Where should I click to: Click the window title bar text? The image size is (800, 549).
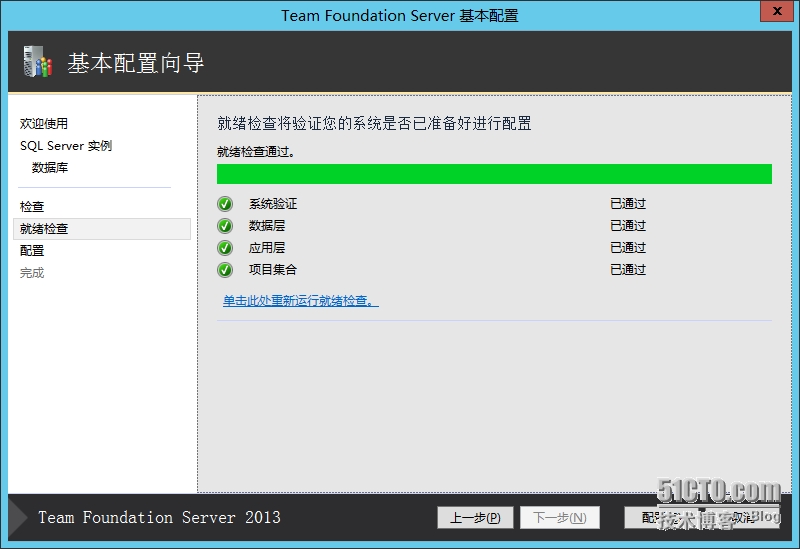[399, 16]
